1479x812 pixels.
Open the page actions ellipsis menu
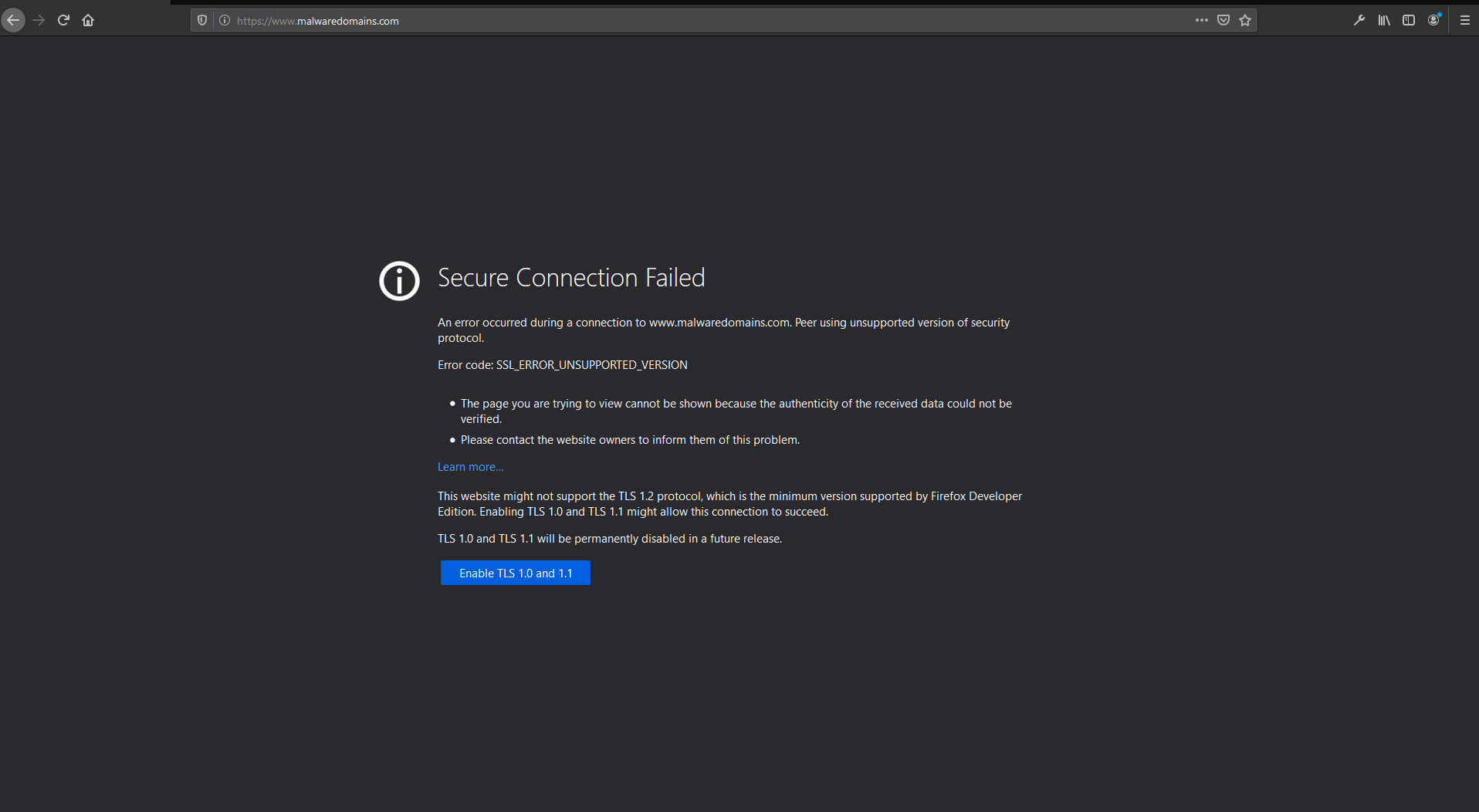pos(1201,20)
